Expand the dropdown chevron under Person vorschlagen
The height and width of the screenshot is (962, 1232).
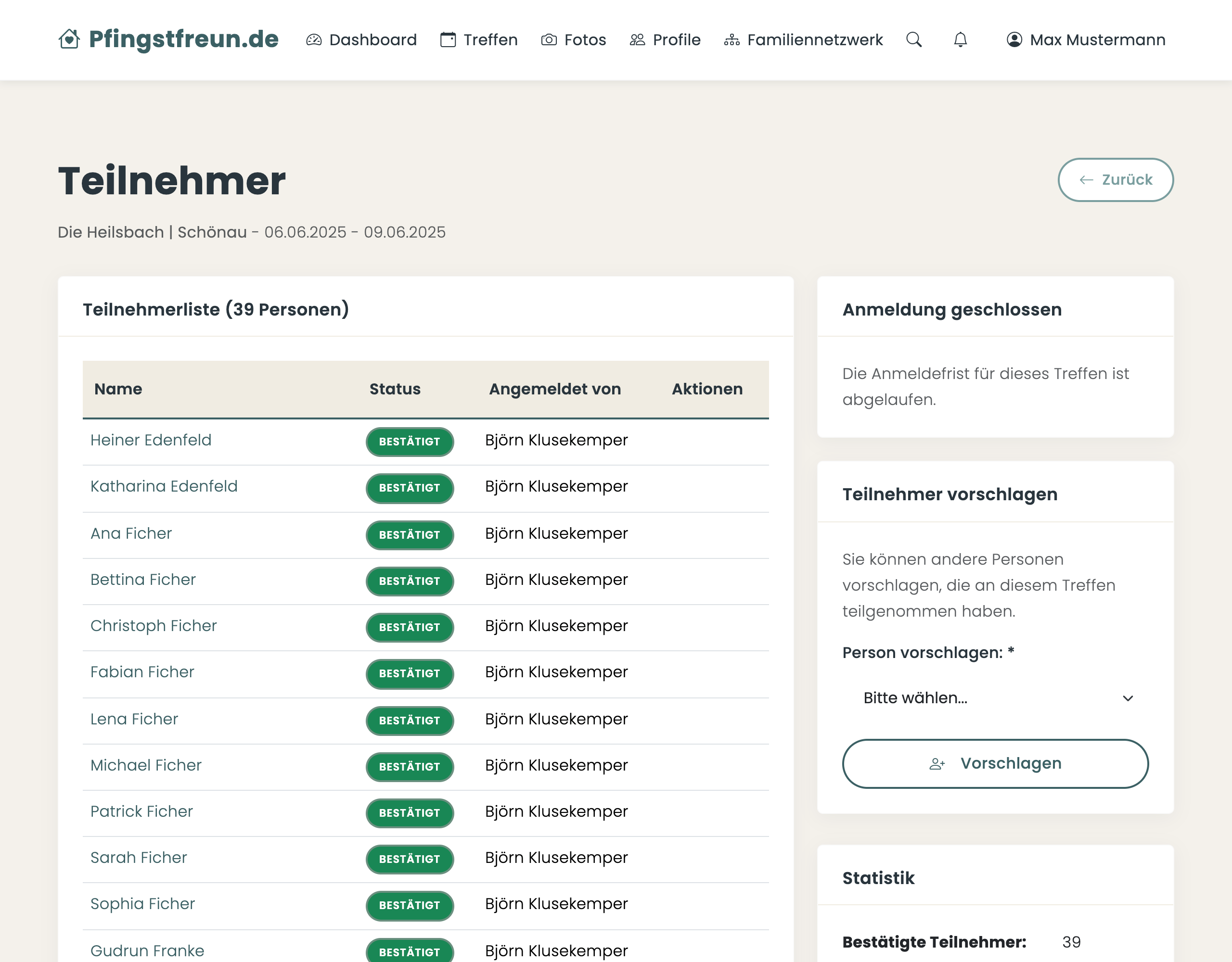[x=1127, y=697]
